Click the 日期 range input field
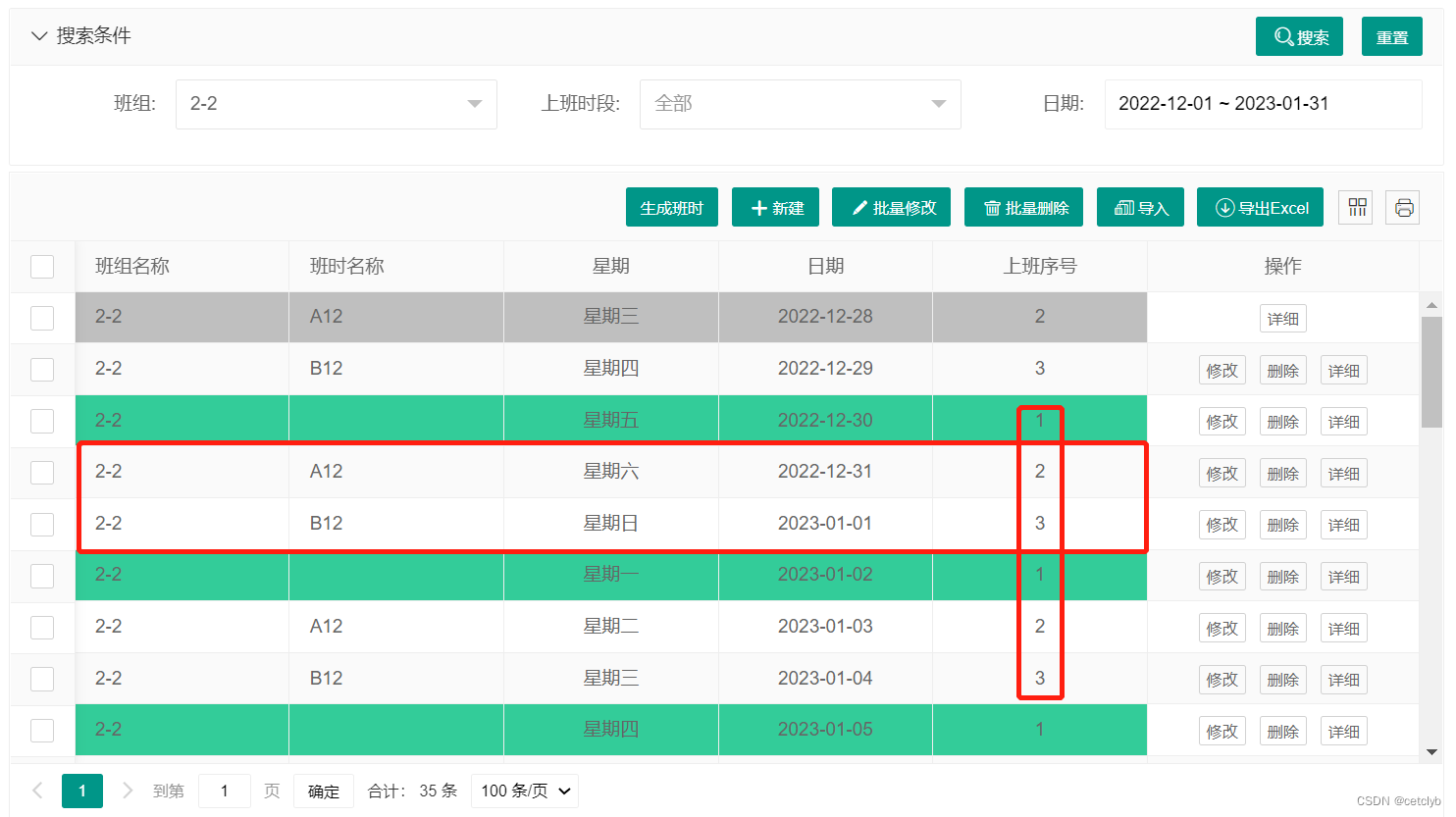The image size is (1456, 817). click(1263, 104)
